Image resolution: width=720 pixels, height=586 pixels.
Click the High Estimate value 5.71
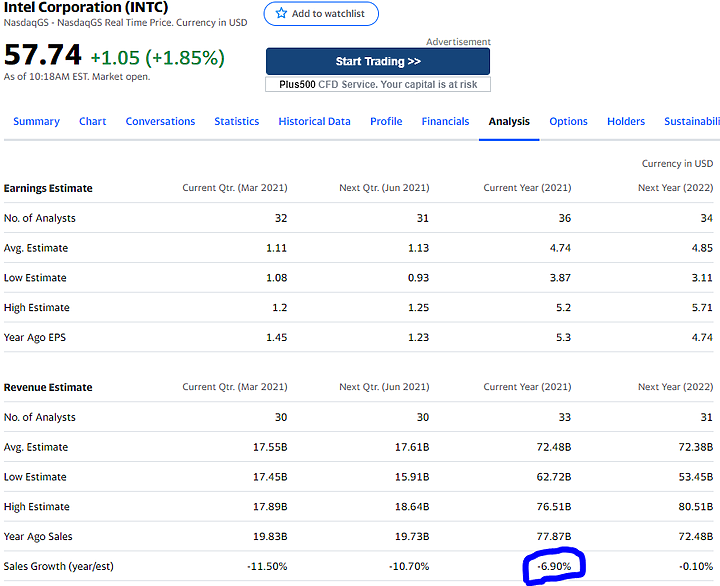[702, 308]
